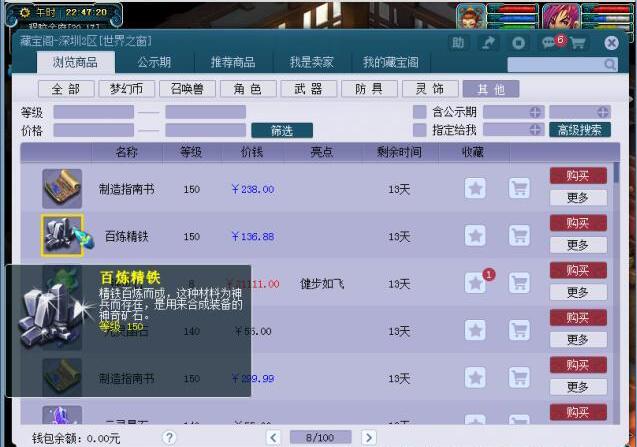
Task: Select the 其他 category
Action: point(491,89)
